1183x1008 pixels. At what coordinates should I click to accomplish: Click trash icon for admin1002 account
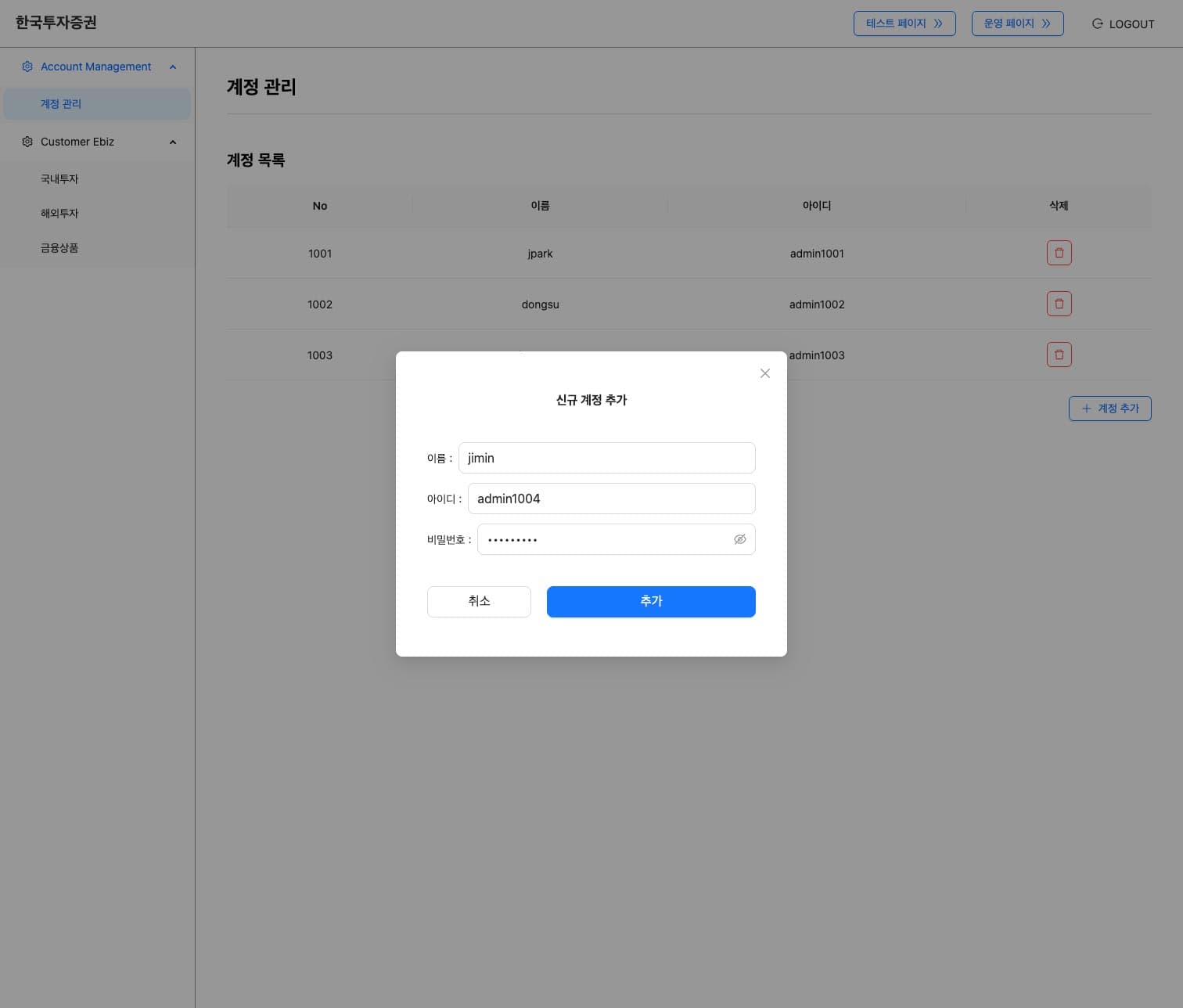[x=1059, y=304]
